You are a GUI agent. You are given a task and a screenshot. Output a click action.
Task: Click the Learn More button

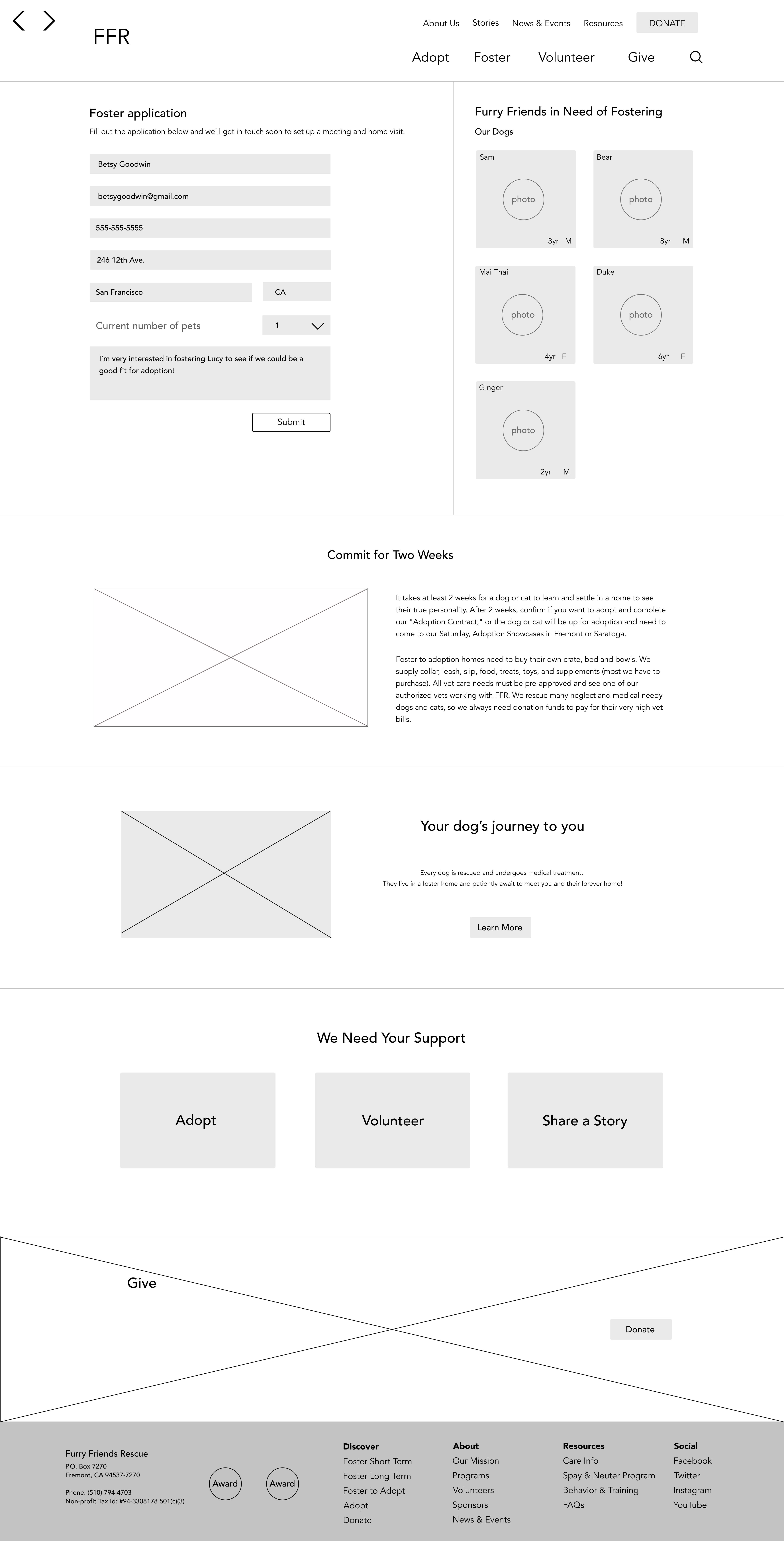tap(500, 927)
